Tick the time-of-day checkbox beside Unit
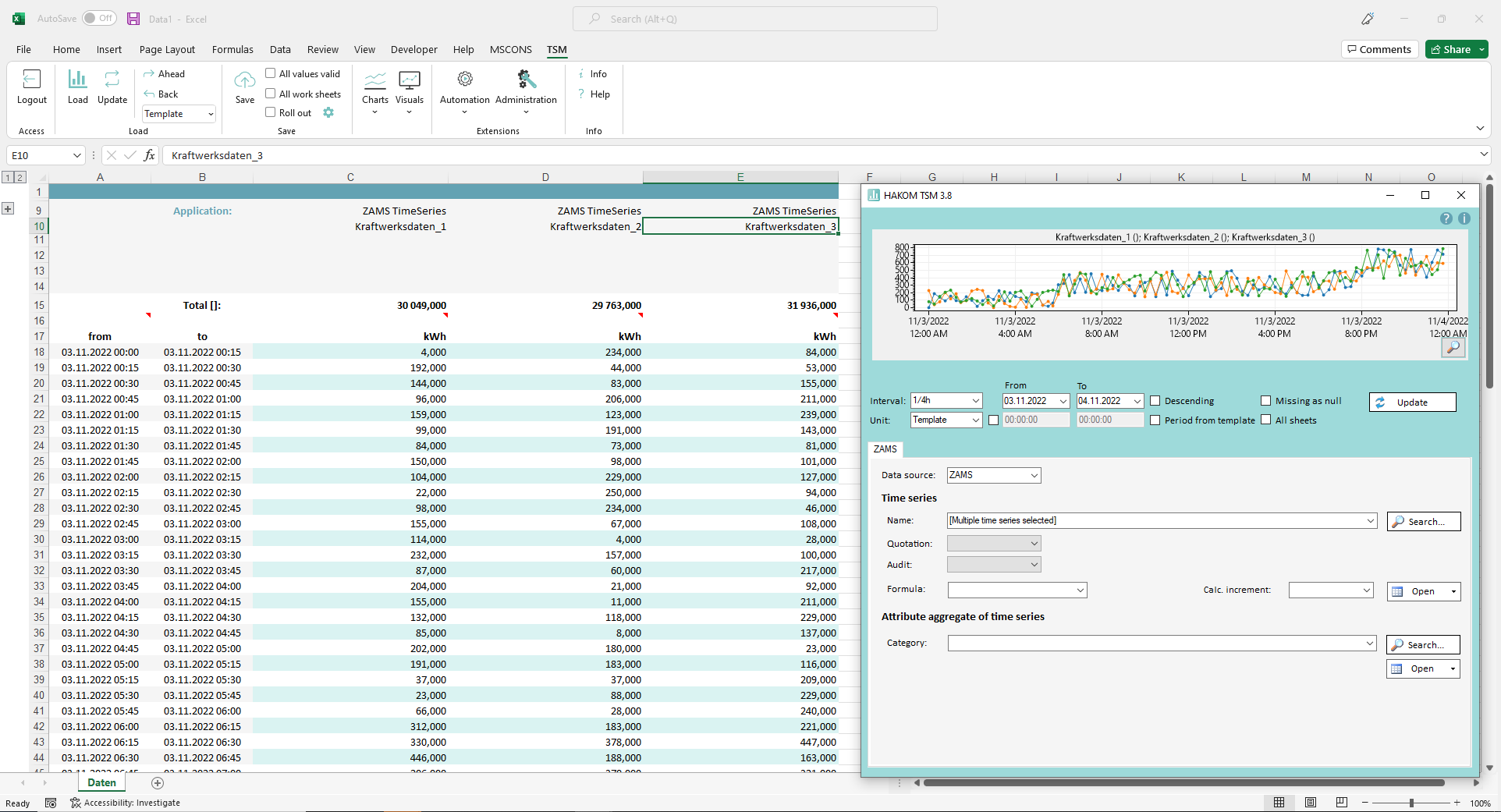1501x812 pixels. [994, 420]
